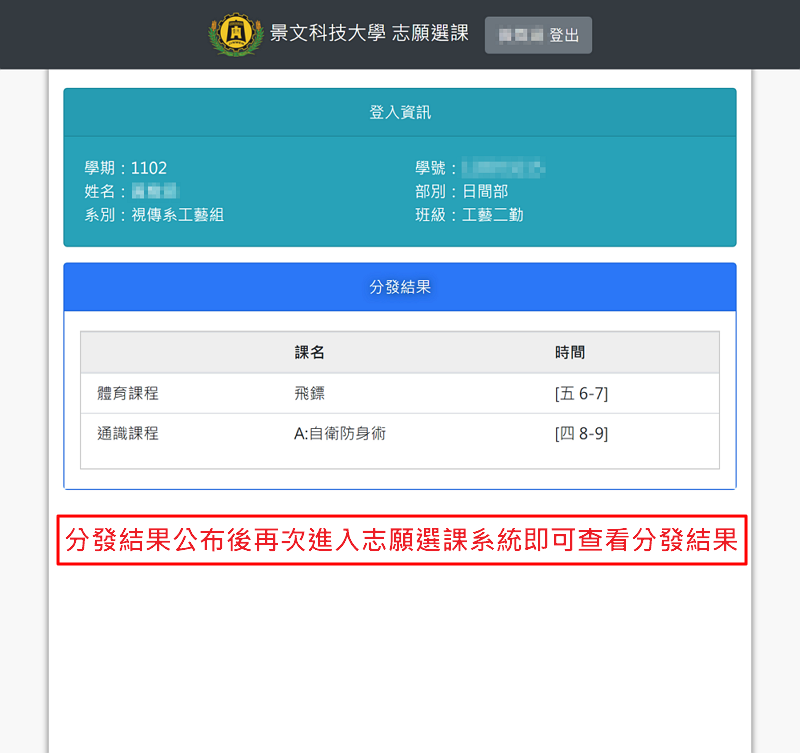Viewport: 800px width, 753px height.
Task: Click the [五 6-7] time slot
Action: 581,394
